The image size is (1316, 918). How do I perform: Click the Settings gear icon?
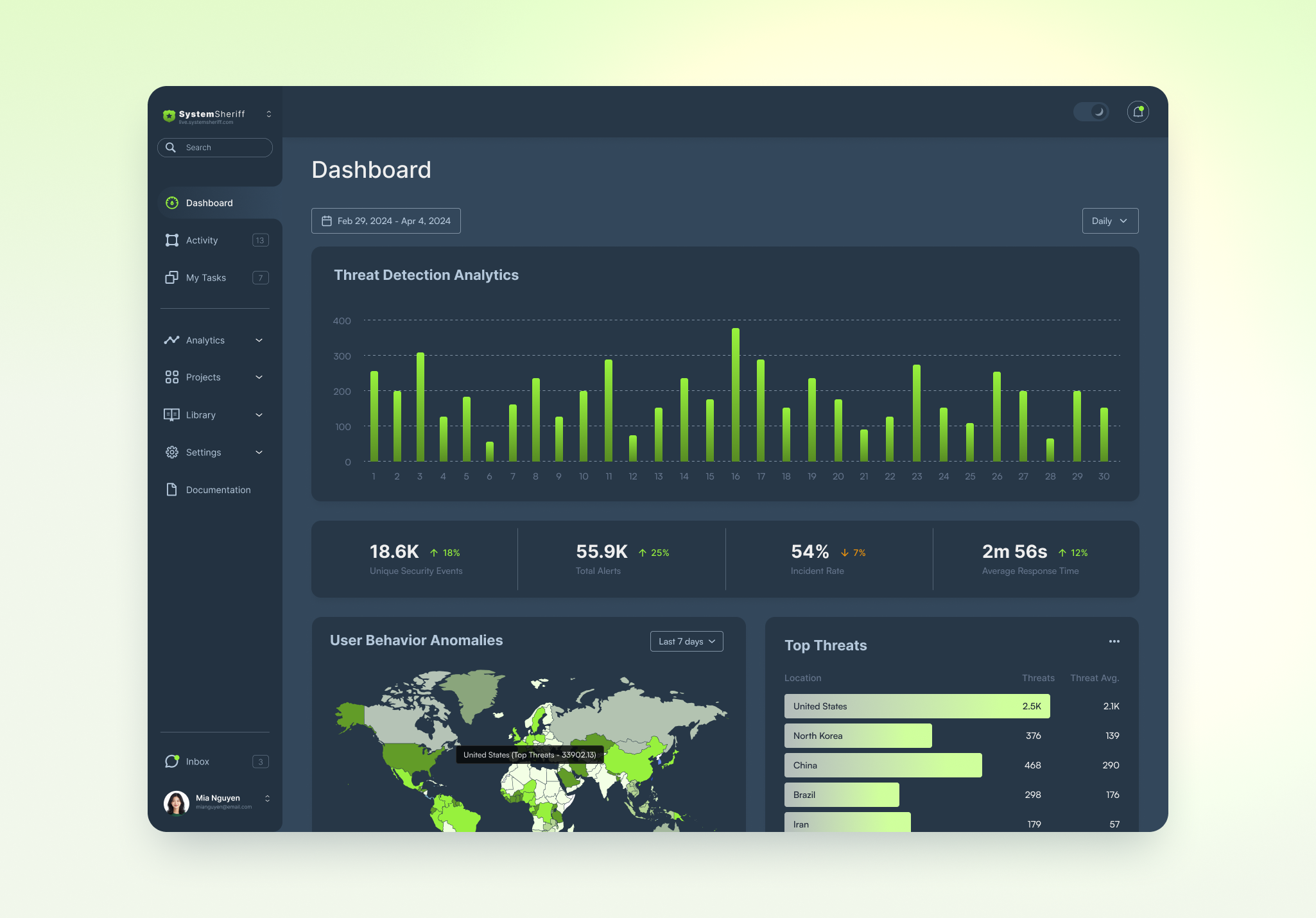pos(171,452)
